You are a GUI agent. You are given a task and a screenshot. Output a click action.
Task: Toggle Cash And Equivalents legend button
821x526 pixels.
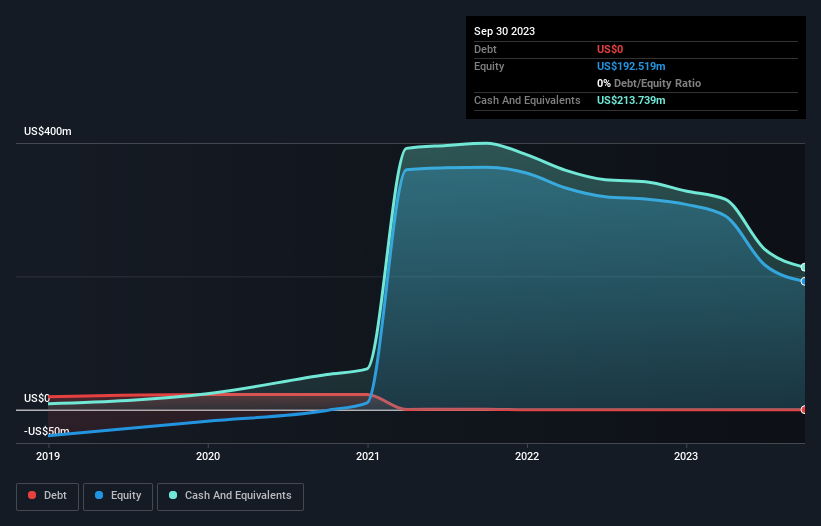(x=230, y=496)
